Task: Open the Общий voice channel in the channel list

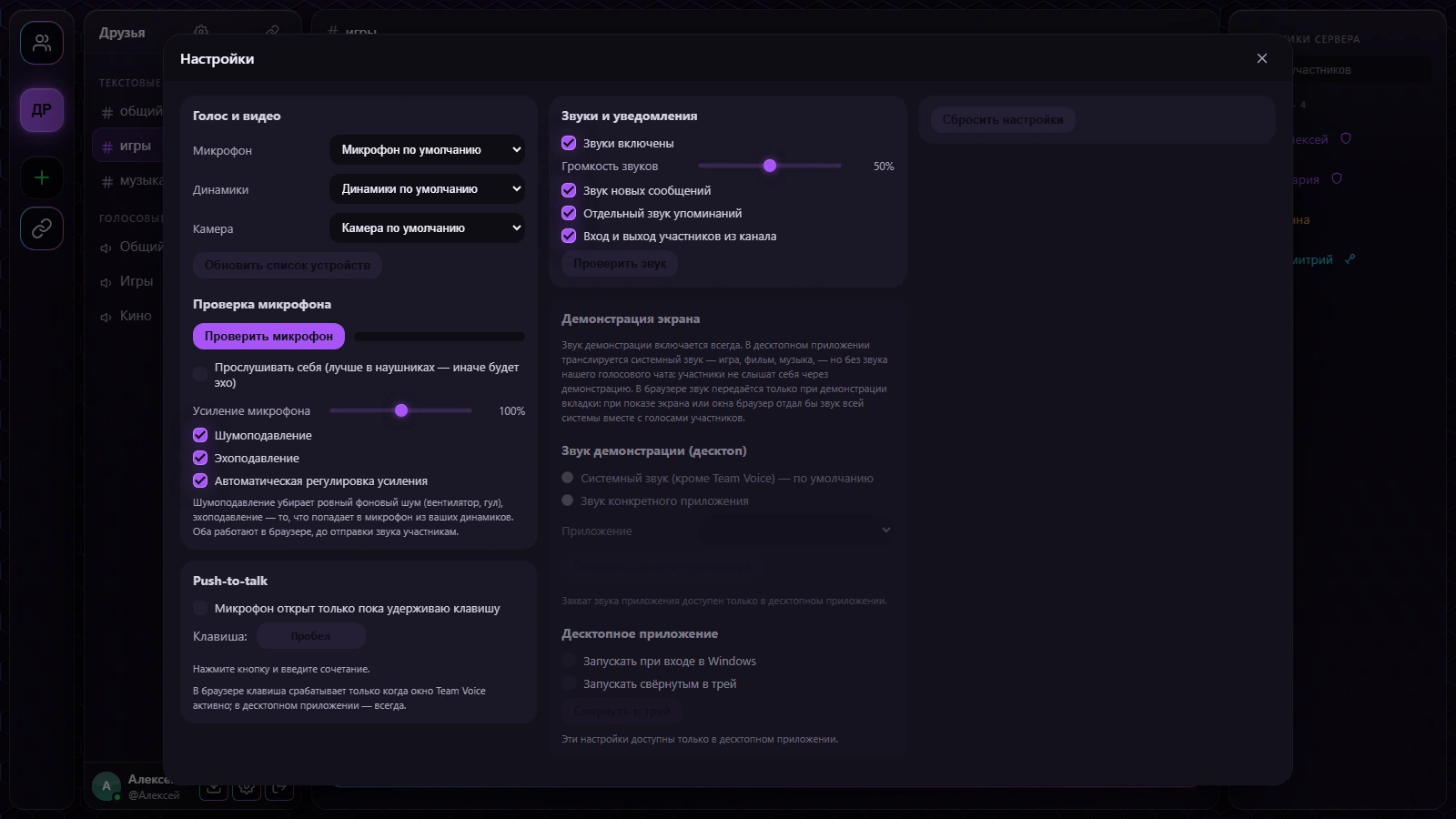Action: [x=132, y=247]
